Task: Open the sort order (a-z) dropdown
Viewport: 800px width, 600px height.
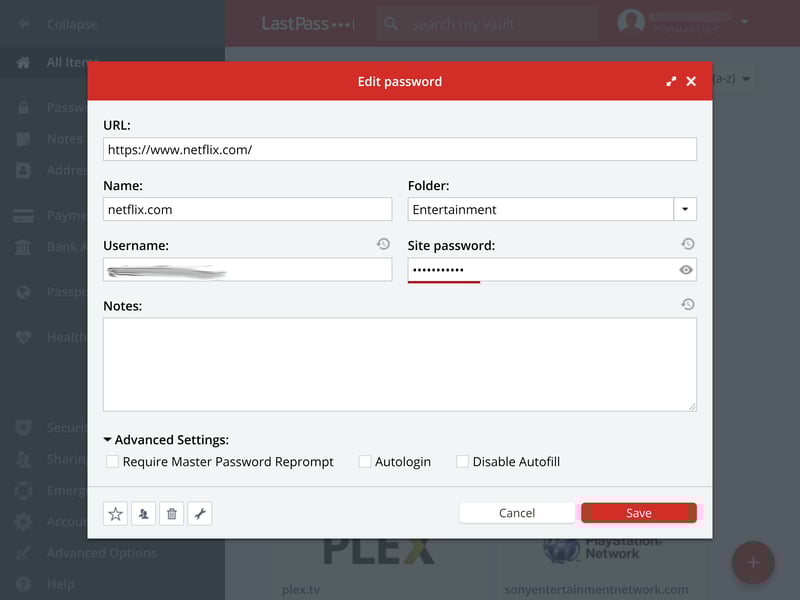Action: click(732, 79)
